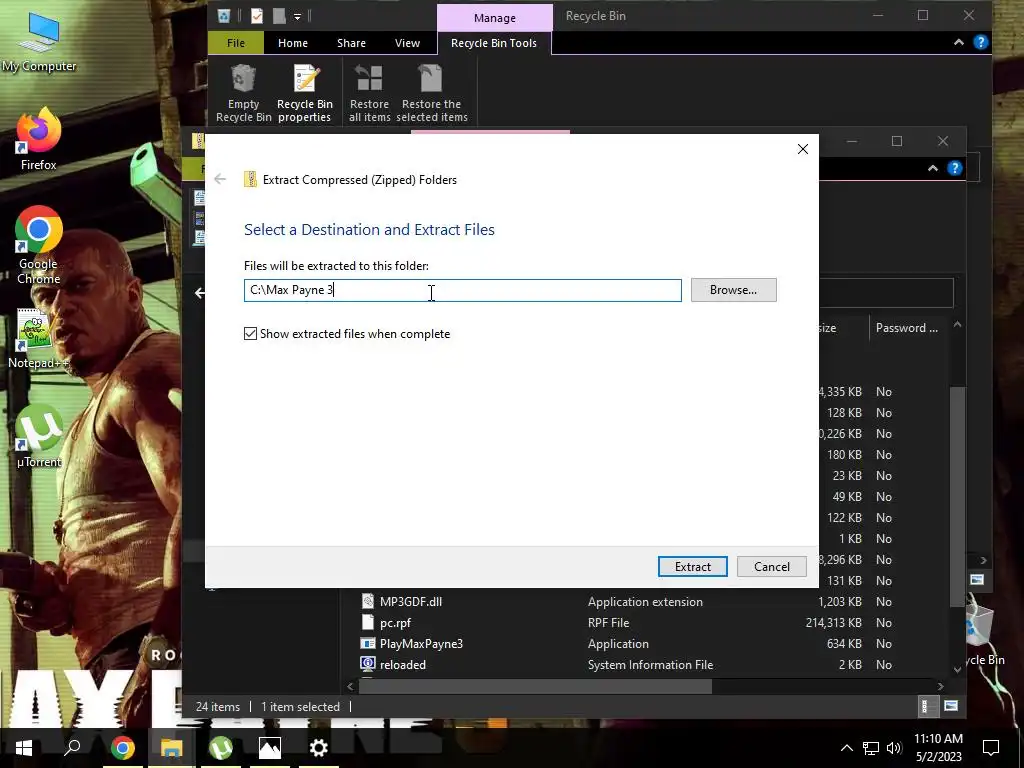Screen dimensions: 1024x768
Task: Click the network tray icon
Action: click(x=871, y=748)
